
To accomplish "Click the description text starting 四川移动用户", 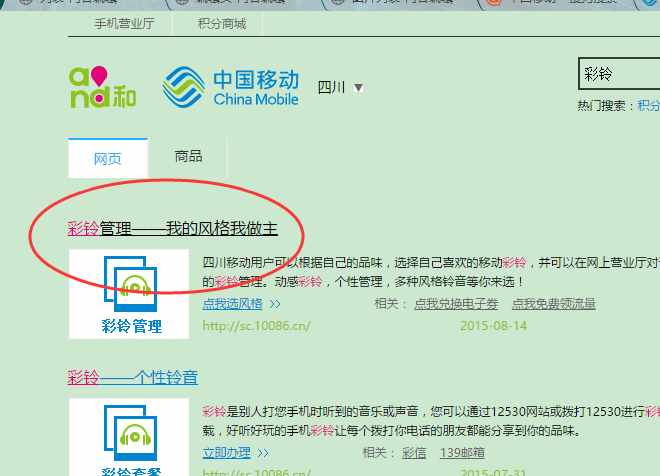I will point(431,272).
